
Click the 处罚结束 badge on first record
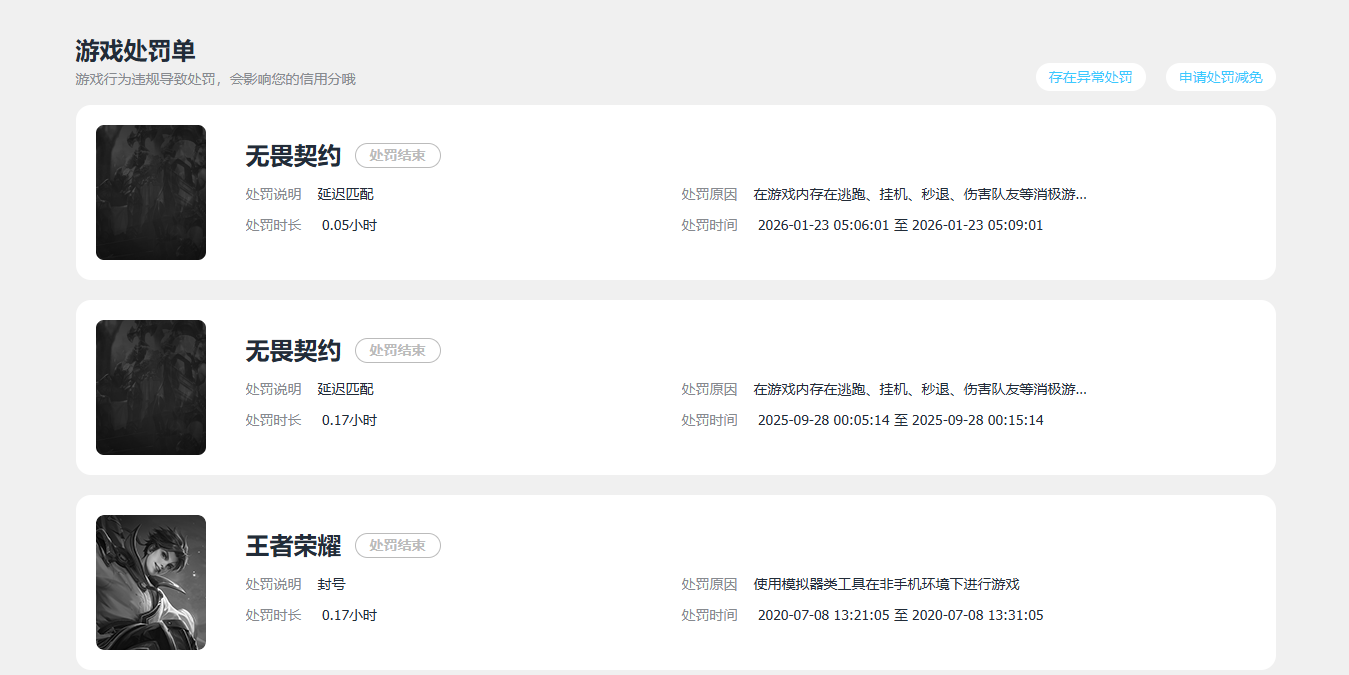point(397,155)
